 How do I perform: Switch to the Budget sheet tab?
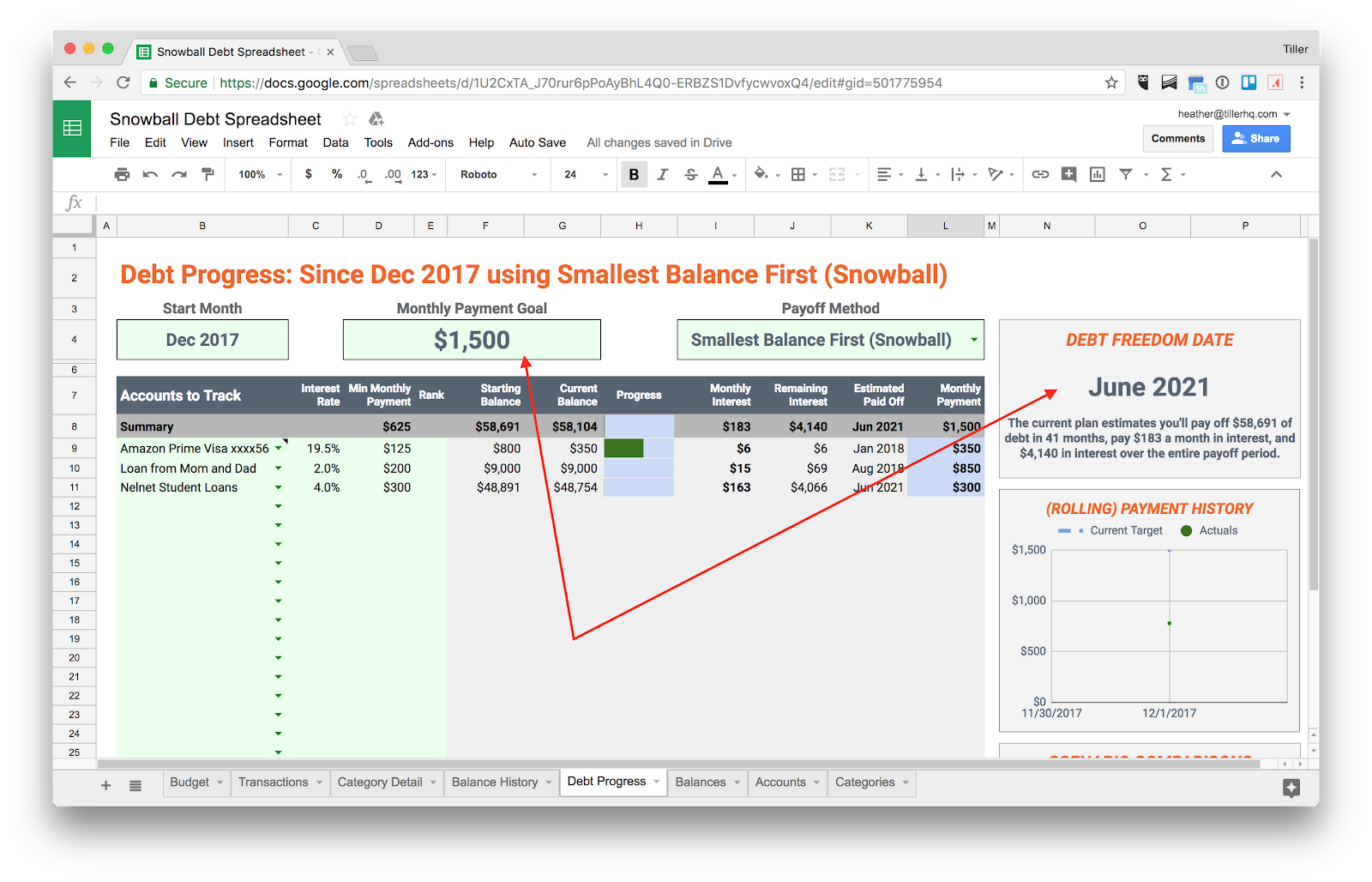196,782
